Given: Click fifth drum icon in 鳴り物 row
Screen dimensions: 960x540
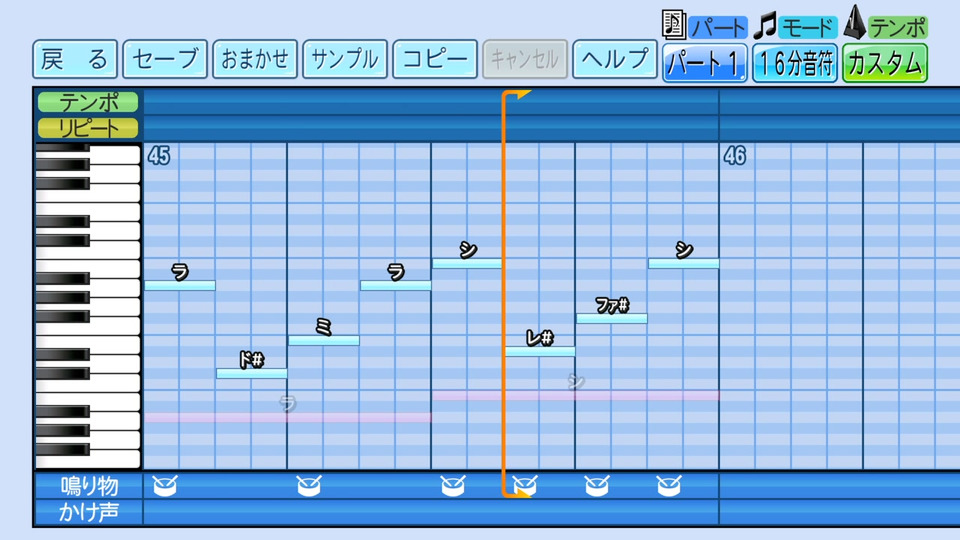Looking at the screenshot, I should (596, 486).
